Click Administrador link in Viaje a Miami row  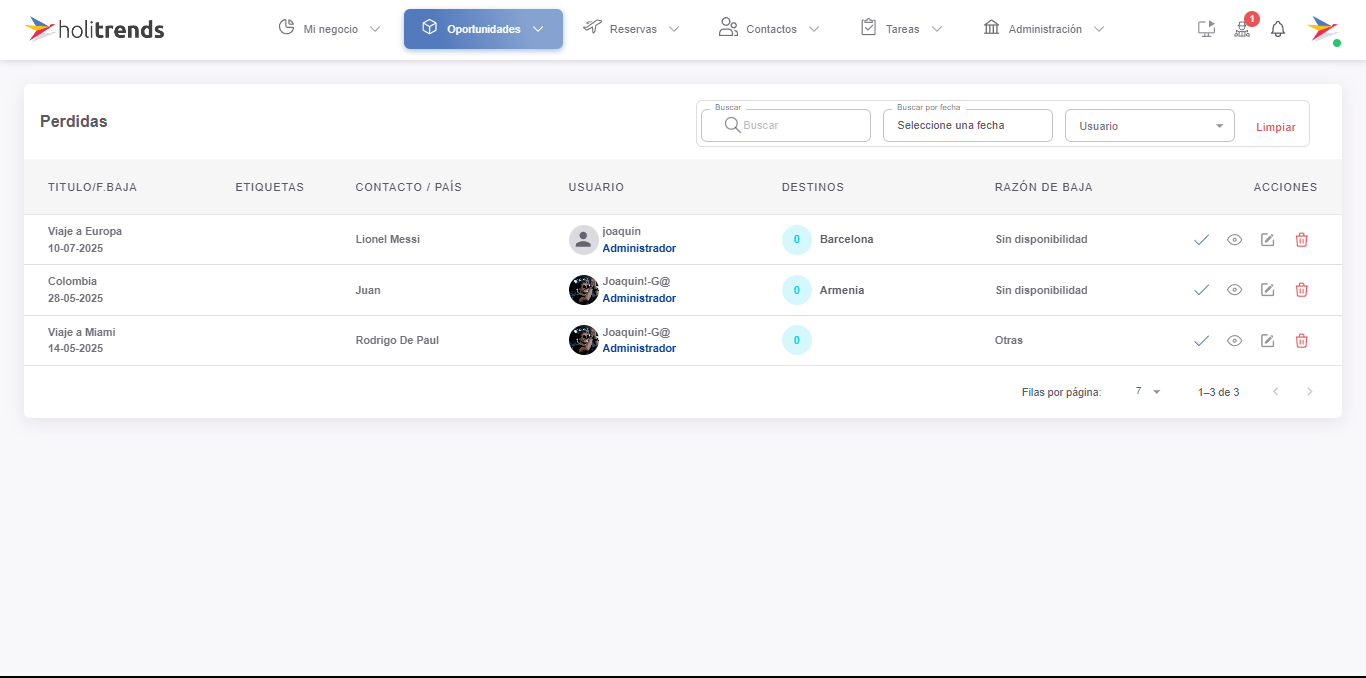(639, 348)
